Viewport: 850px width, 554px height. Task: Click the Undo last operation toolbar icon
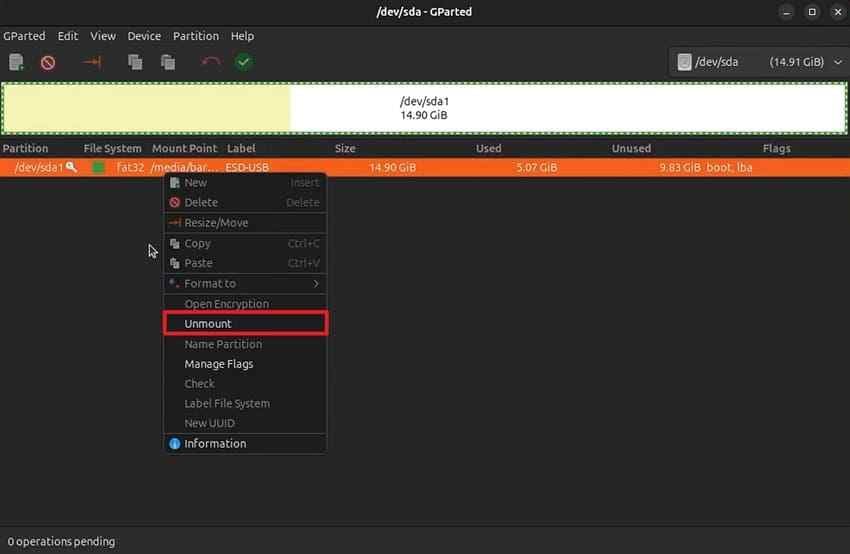click(210, 62)
